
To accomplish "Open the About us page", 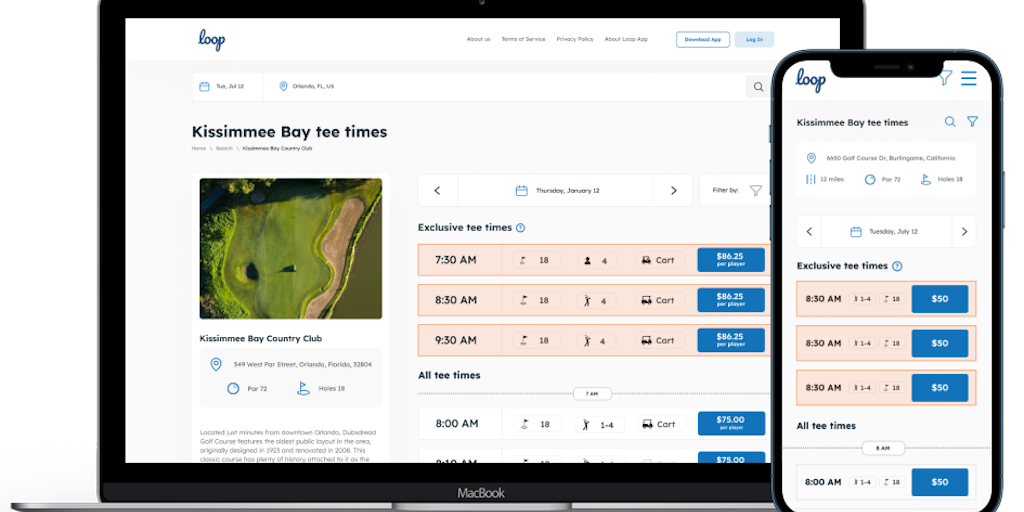I will point(478,39).
